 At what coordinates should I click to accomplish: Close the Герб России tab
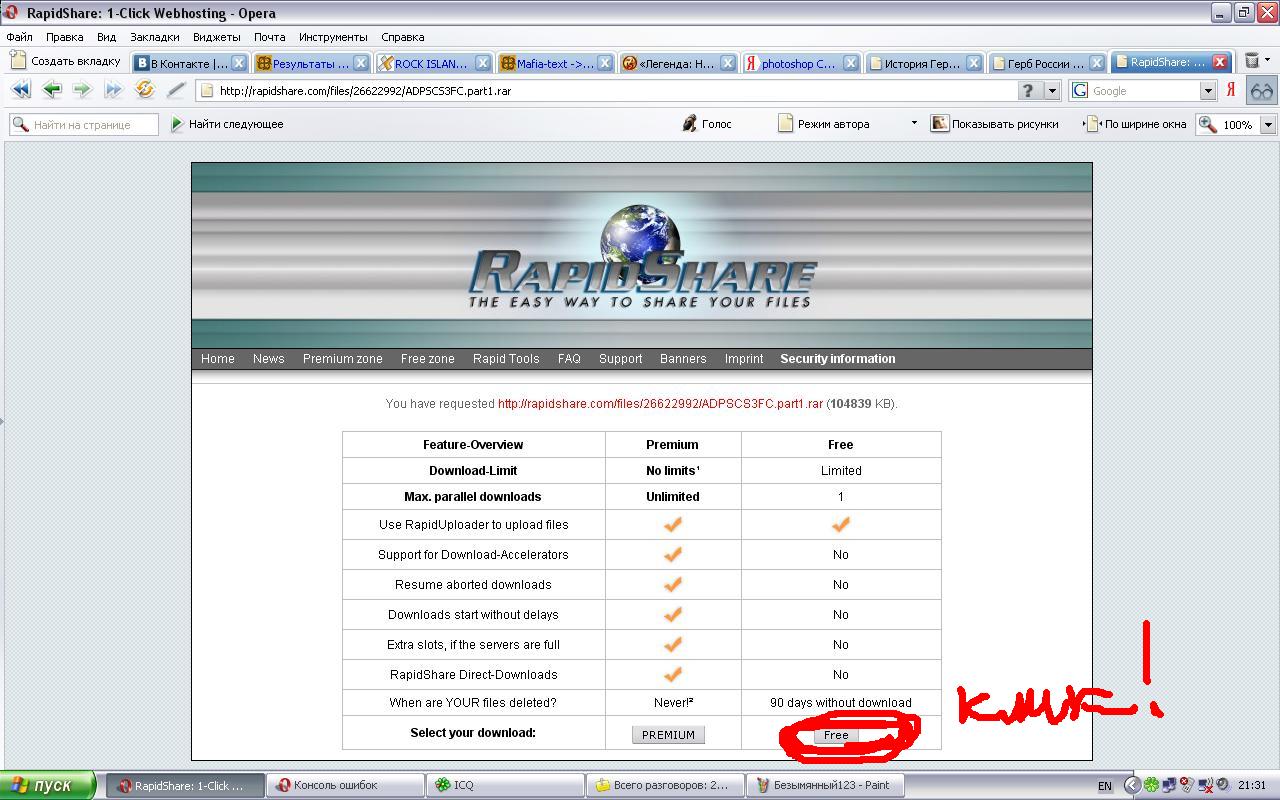click(1097, 62)
